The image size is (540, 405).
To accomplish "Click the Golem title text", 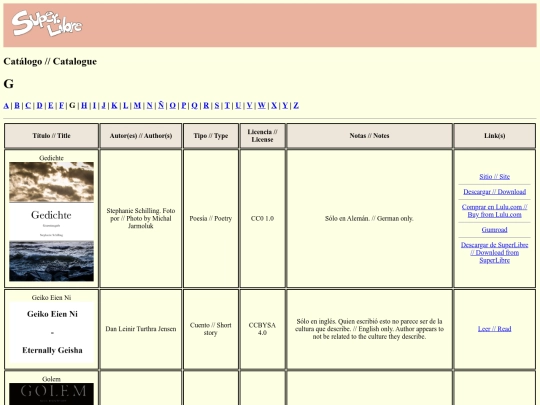I will coord(51,379).
